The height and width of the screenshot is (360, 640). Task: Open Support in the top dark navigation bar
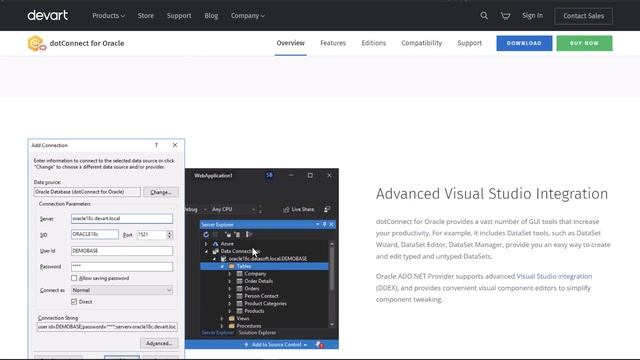[179, 16]
